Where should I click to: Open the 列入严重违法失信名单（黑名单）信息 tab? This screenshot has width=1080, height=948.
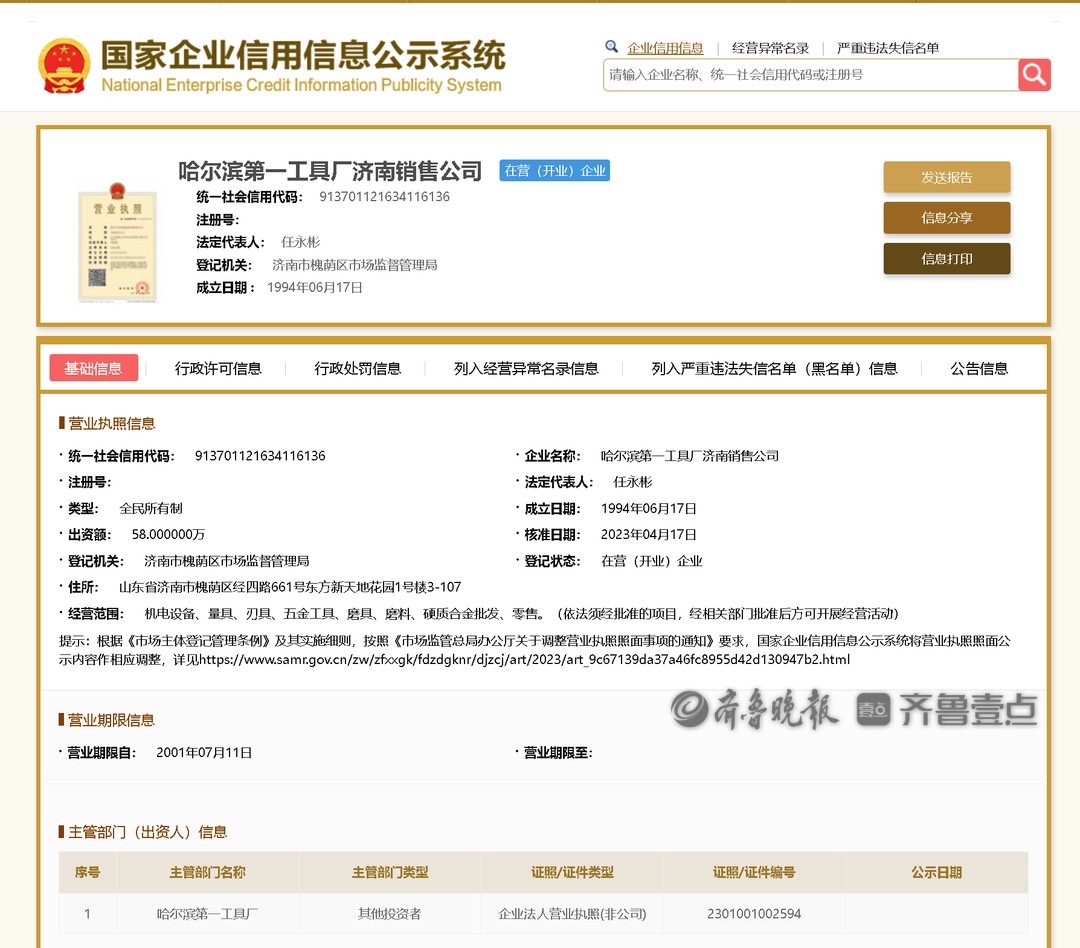[x=774, y=368]
